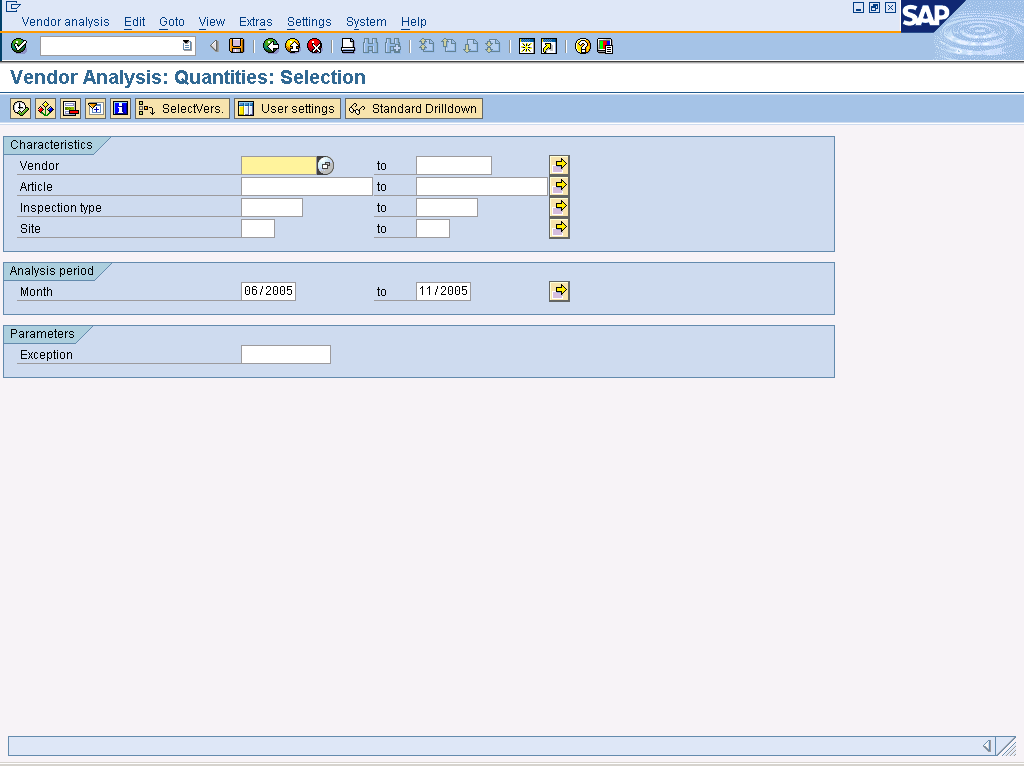The width and height of the screenshot is (1024, 766).
Task: Restore down the SAP window
Action: click(874, 7)
